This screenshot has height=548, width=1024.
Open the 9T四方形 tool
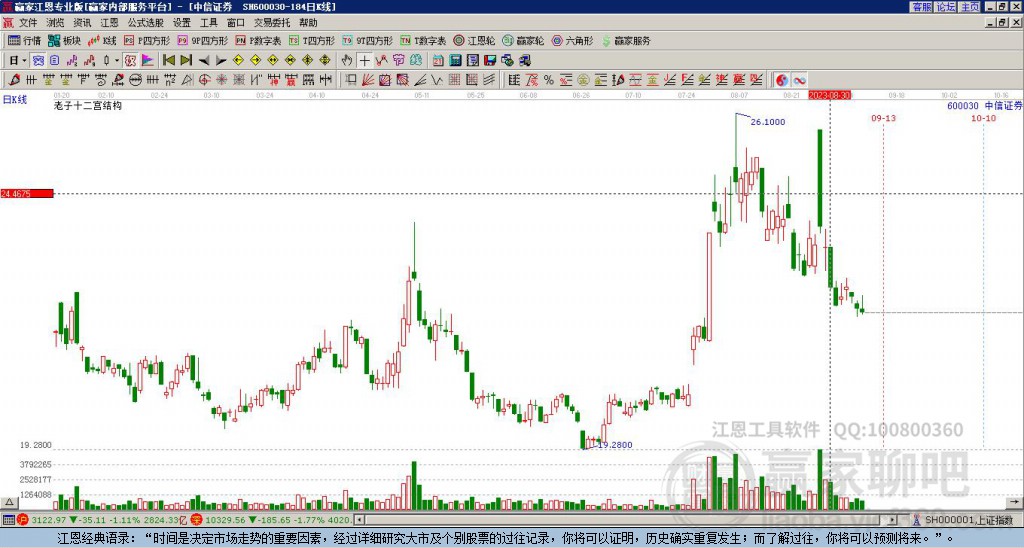(x=367, y=40)
